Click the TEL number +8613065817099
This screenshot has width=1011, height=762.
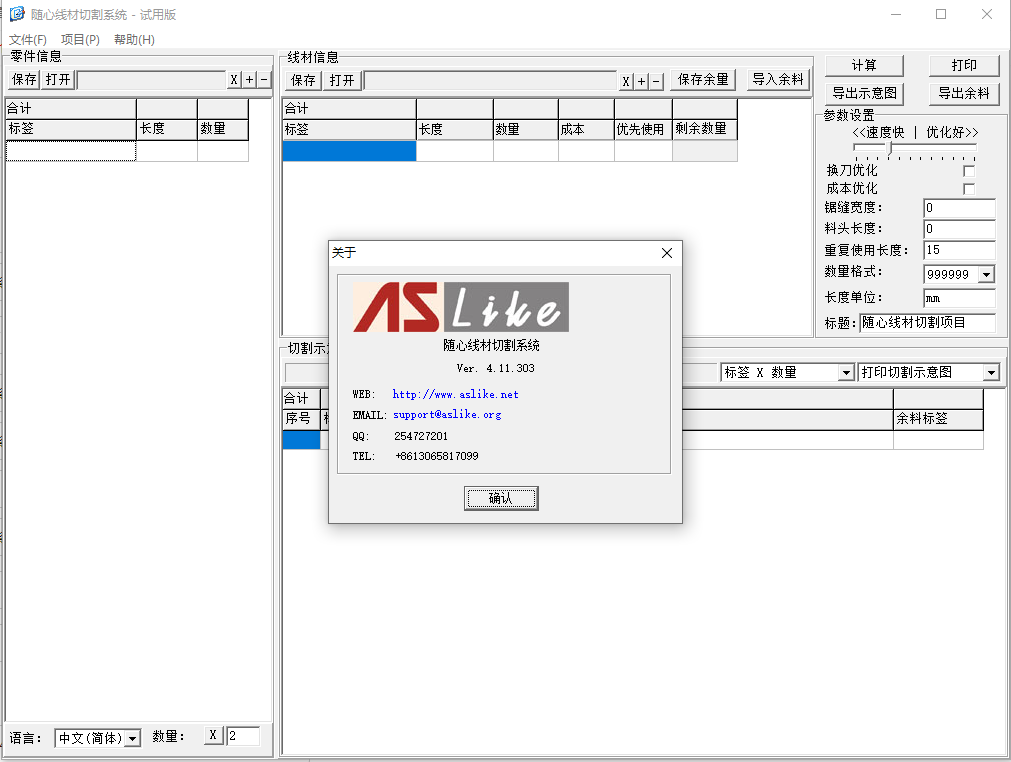pos(437,456)
